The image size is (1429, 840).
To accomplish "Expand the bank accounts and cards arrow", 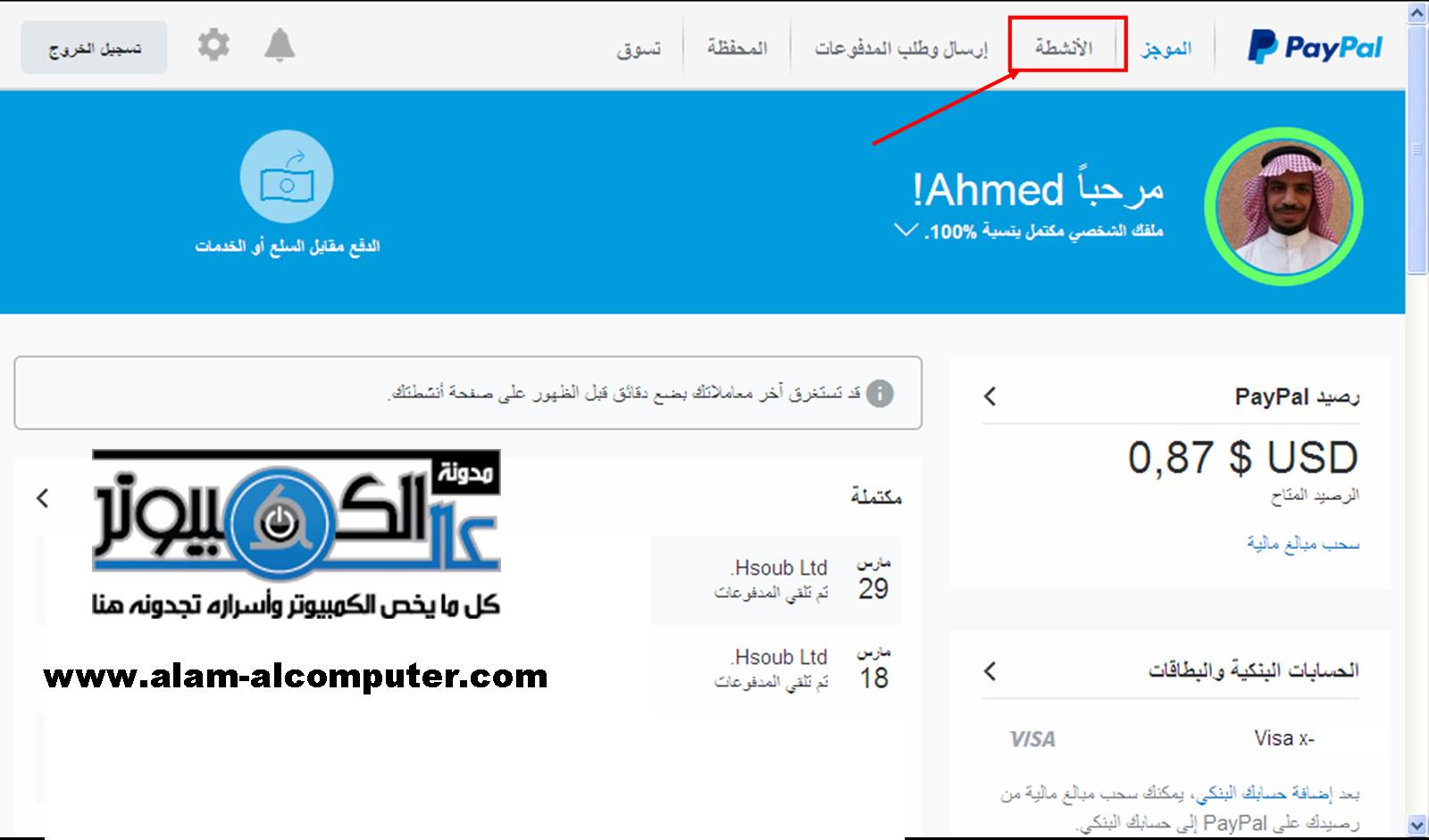I will 990,670.
